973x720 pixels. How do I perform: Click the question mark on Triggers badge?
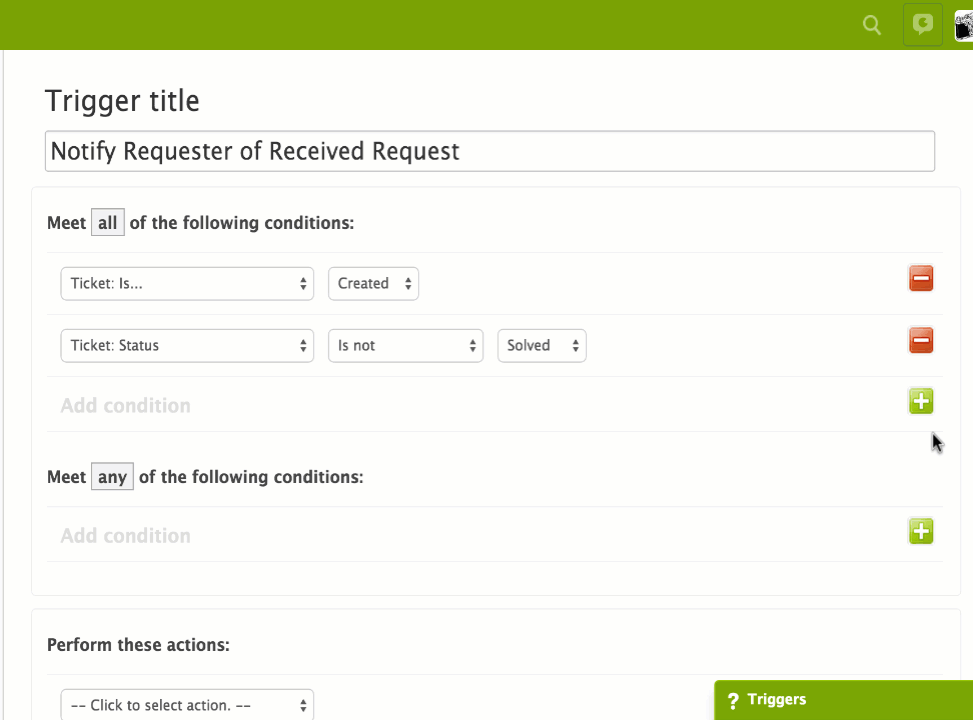point(735,699)
